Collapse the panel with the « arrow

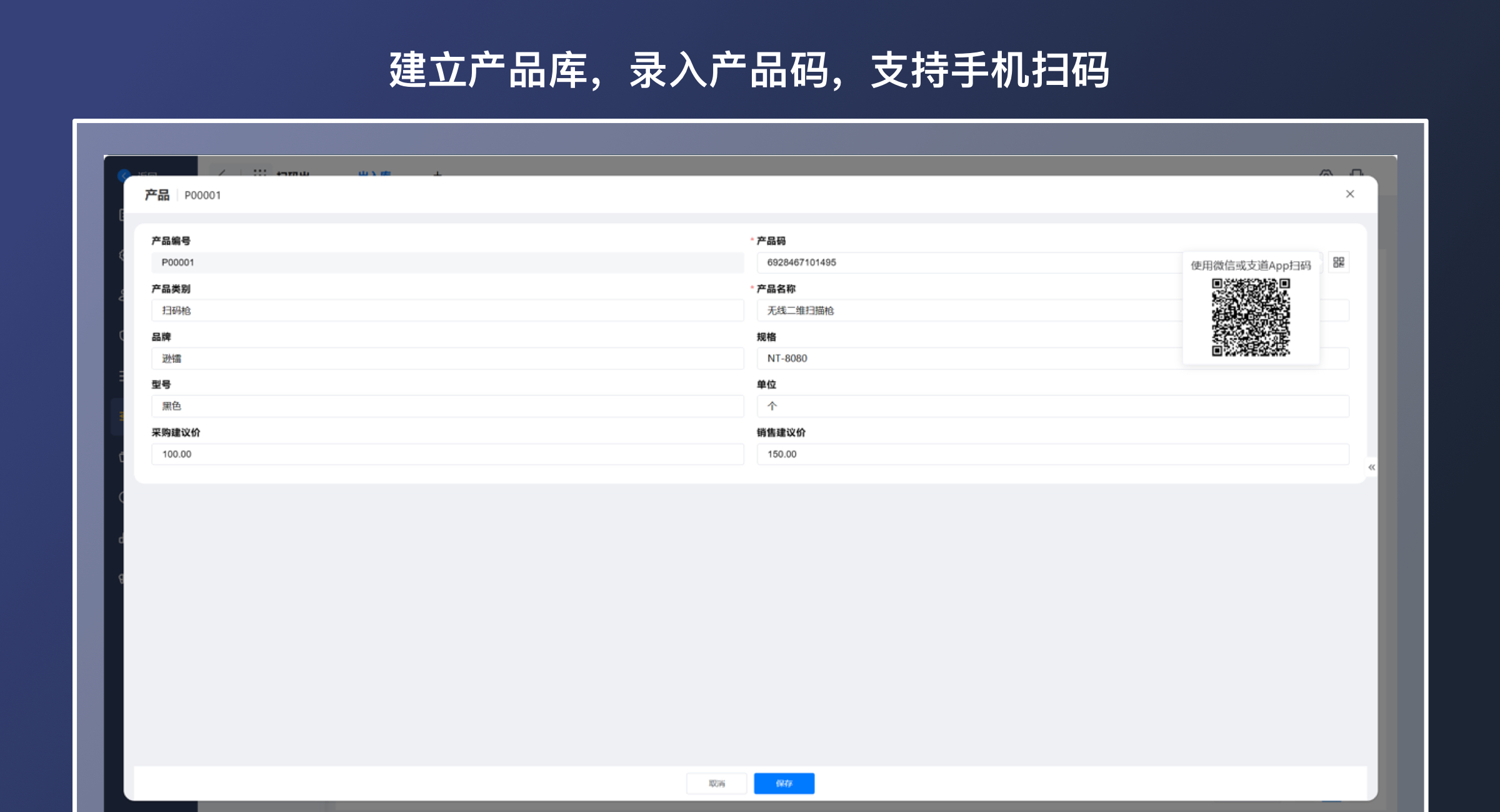click(x=1371, y=467)
